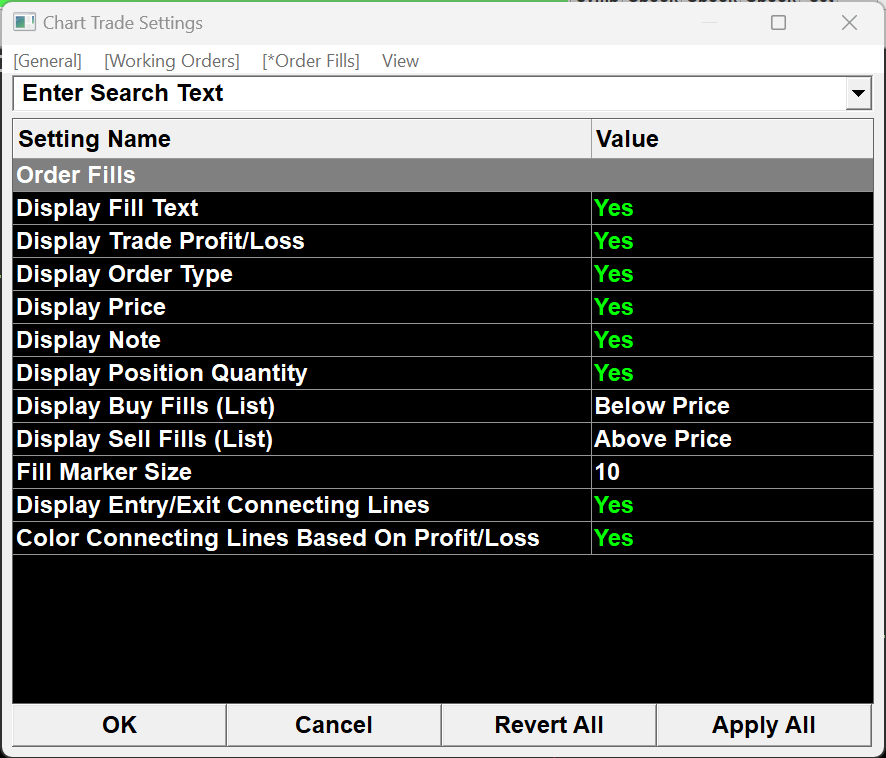Edit the Fill Marker Size value 10
Image resolution: width=886 pixels, height=758 pixels.
click(x=732, y=472)
